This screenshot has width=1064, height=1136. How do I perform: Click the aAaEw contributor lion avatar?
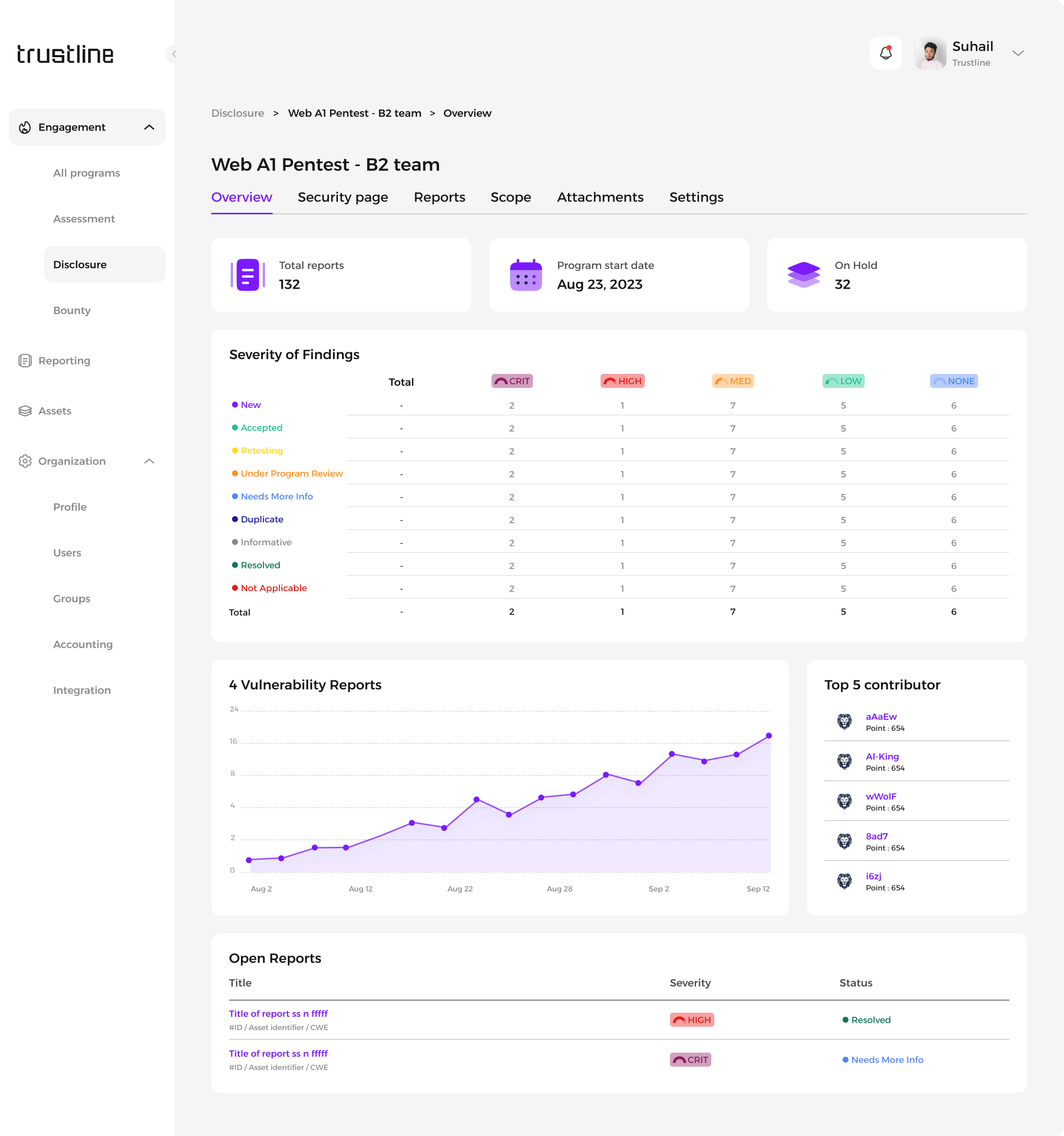(x=844, y=722)
